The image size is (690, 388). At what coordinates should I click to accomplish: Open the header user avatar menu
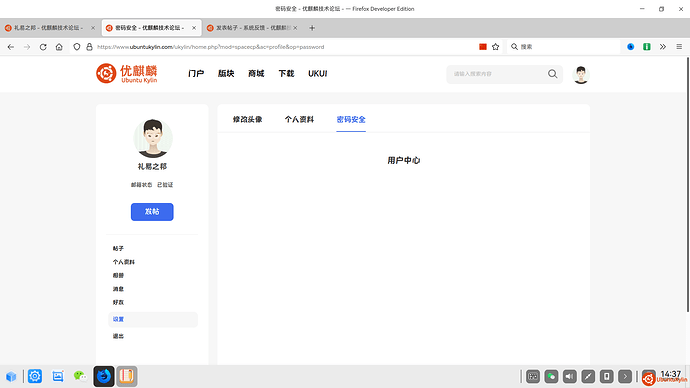581,74
